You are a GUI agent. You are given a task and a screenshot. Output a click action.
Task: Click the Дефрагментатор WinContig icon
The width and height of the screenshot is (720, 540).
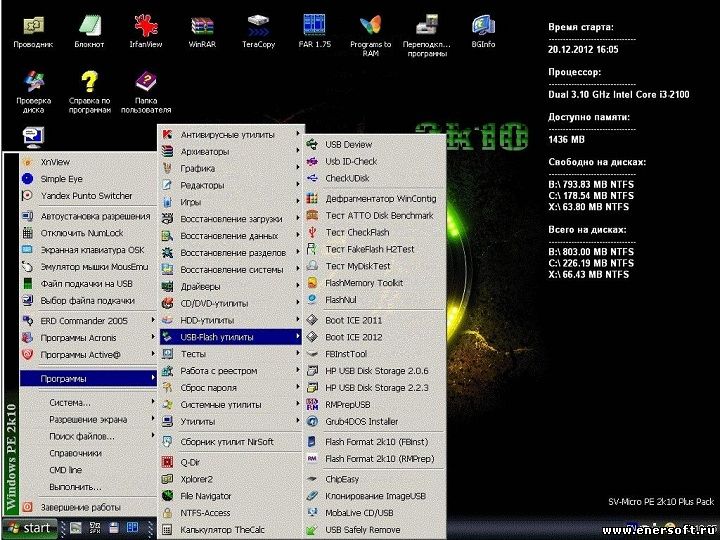[312, 199]
